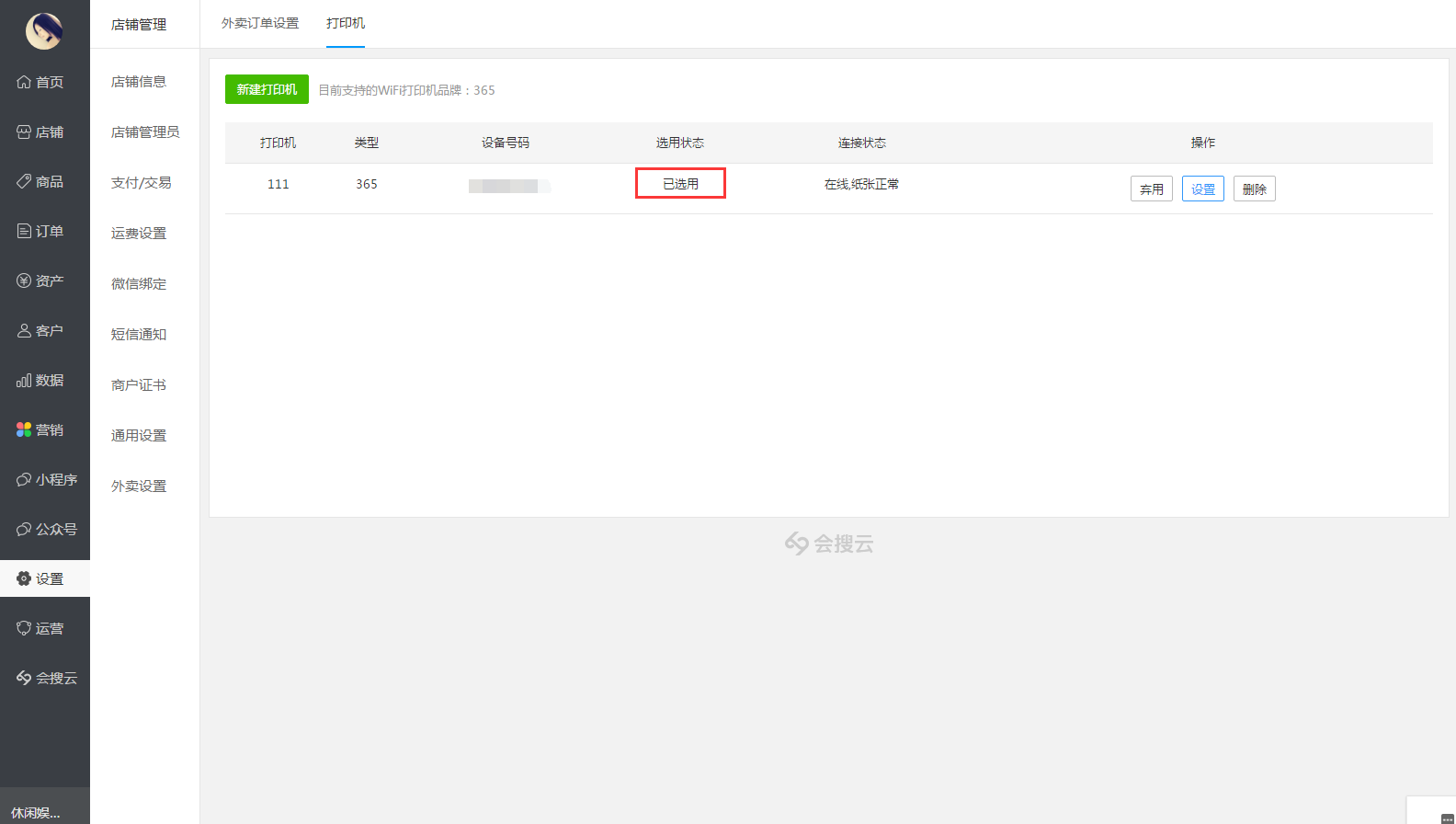This screenshot has width=1456, height=824.
Task: Click 弃用 button for printer 111
Action: (1151, 189)
